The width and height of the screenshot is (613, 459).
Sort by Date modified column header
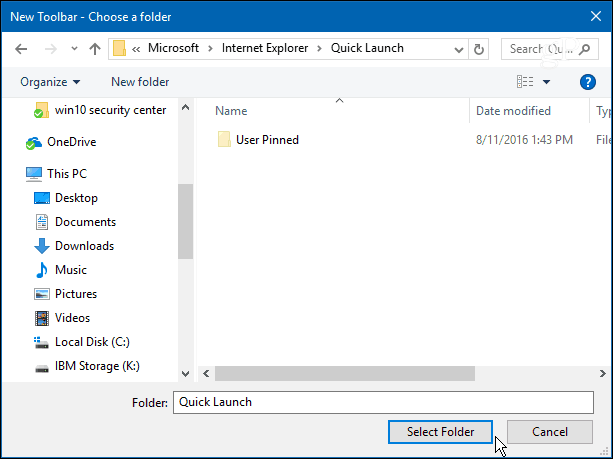pyautogui.click(x=513, y=111)
